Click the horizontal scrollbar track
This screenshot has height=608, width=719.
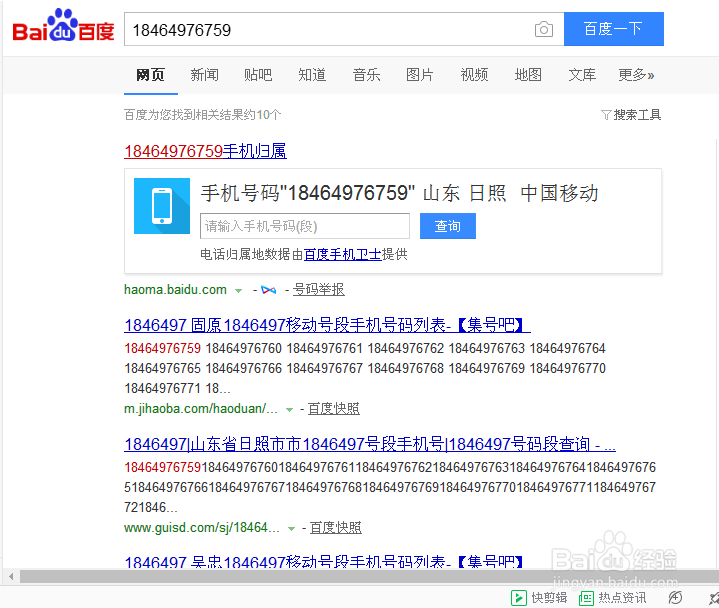[369, 576]
